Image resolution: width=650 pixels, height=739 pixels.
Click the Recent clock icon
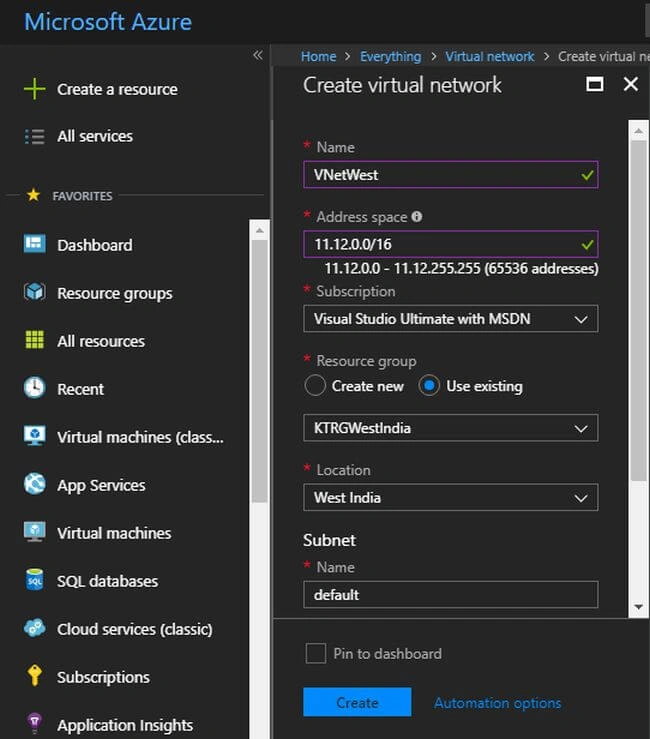pos(34,388)
